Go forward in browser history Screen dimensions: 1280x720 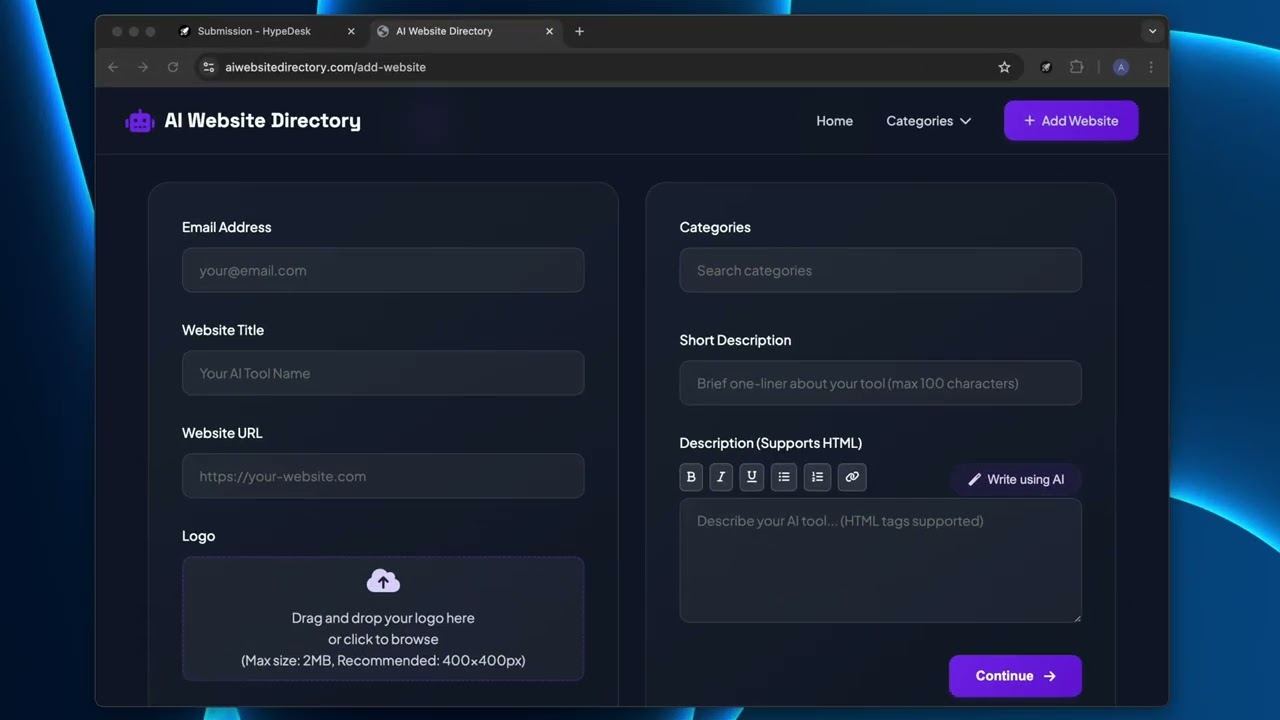click(x=143, y=67)
